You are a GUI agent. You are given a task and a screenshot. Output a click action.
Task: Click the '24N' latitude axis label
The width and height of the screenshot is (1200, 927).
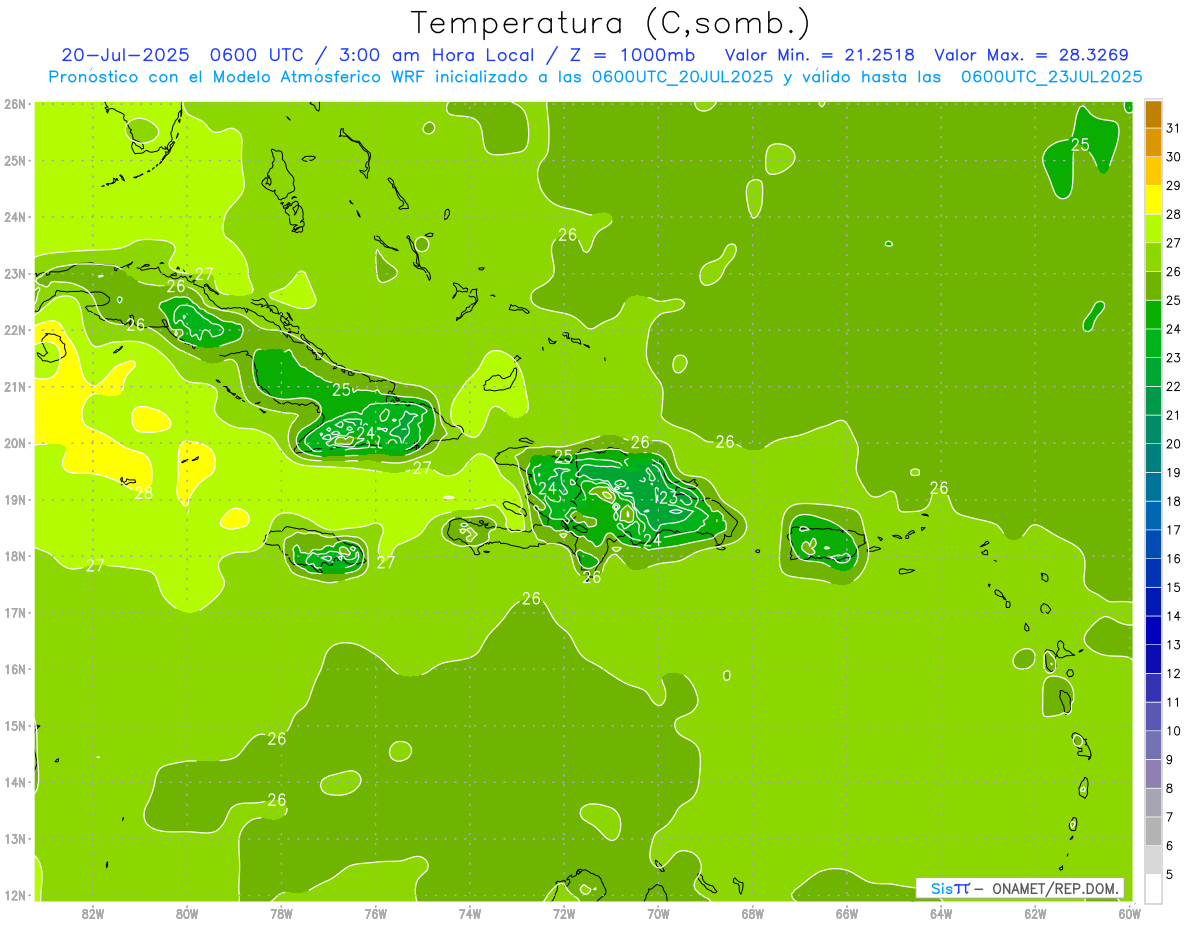click(x=14, y=217)
